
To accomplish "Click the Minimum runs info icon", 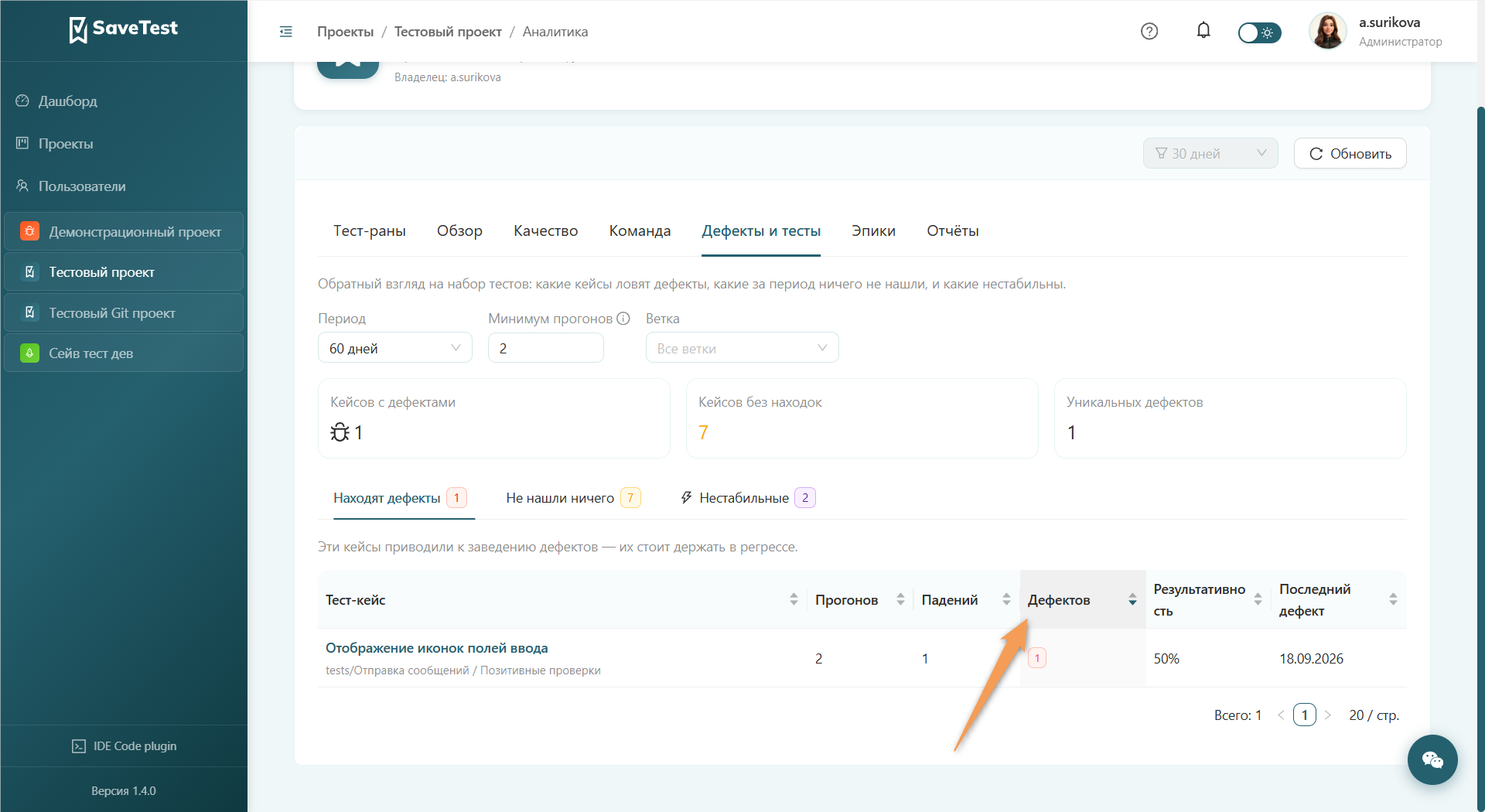I will click(623, 319).
